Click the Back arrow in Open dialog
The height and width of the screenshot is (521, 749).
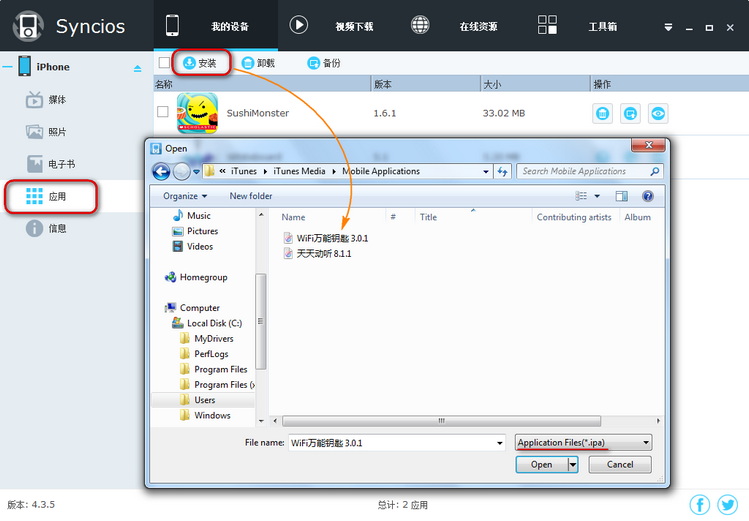pyautogui.click(x=161, y=171)
